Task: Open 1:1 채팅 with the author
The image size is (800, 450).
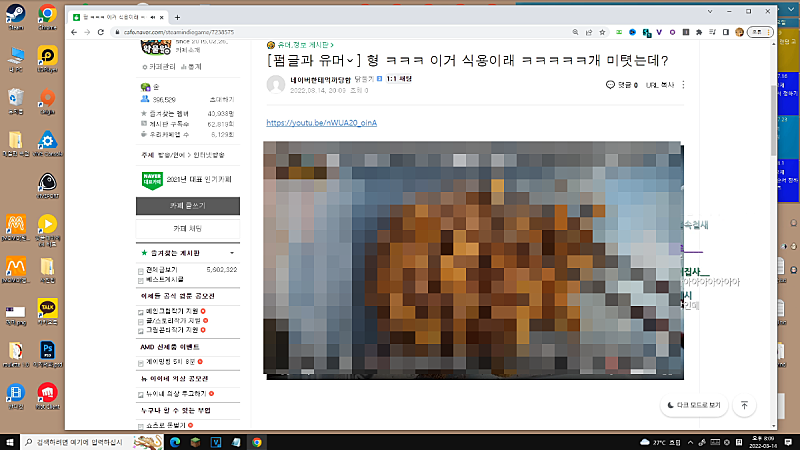Action: [399, 79]
